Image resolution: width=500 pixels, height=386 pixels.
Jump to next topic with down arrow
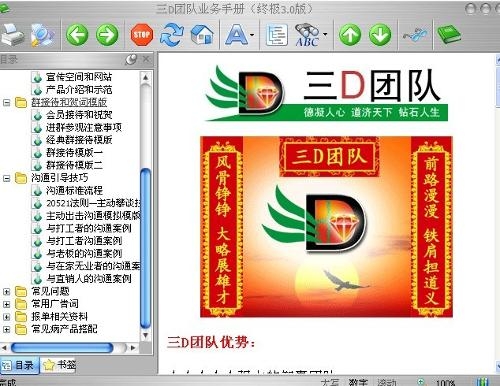click(x=380, y=34)
